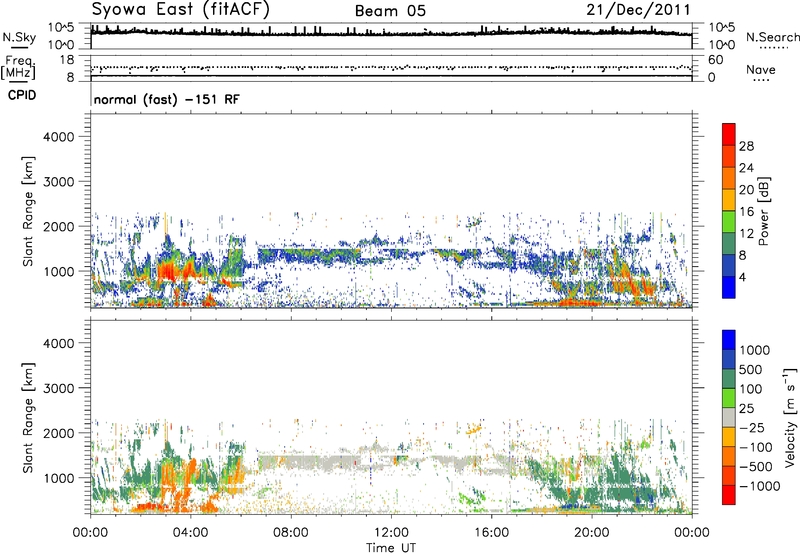The width and height of the screenshot is (800, 554).
Task: Click the gray segment of Velocity colorbar
Action: click(x=729, y=417)
